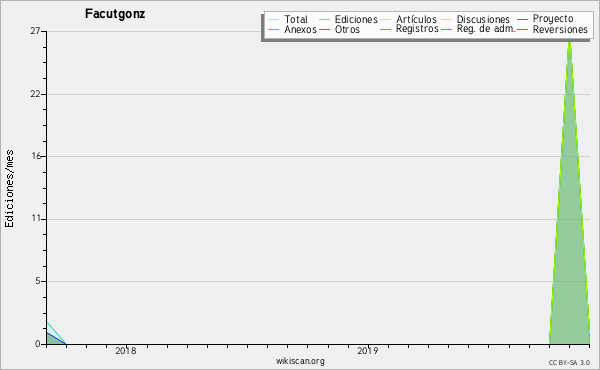The image size is (600, 370).
Task: Click the 11 y-axis value
Action: (x=36, y=218)
